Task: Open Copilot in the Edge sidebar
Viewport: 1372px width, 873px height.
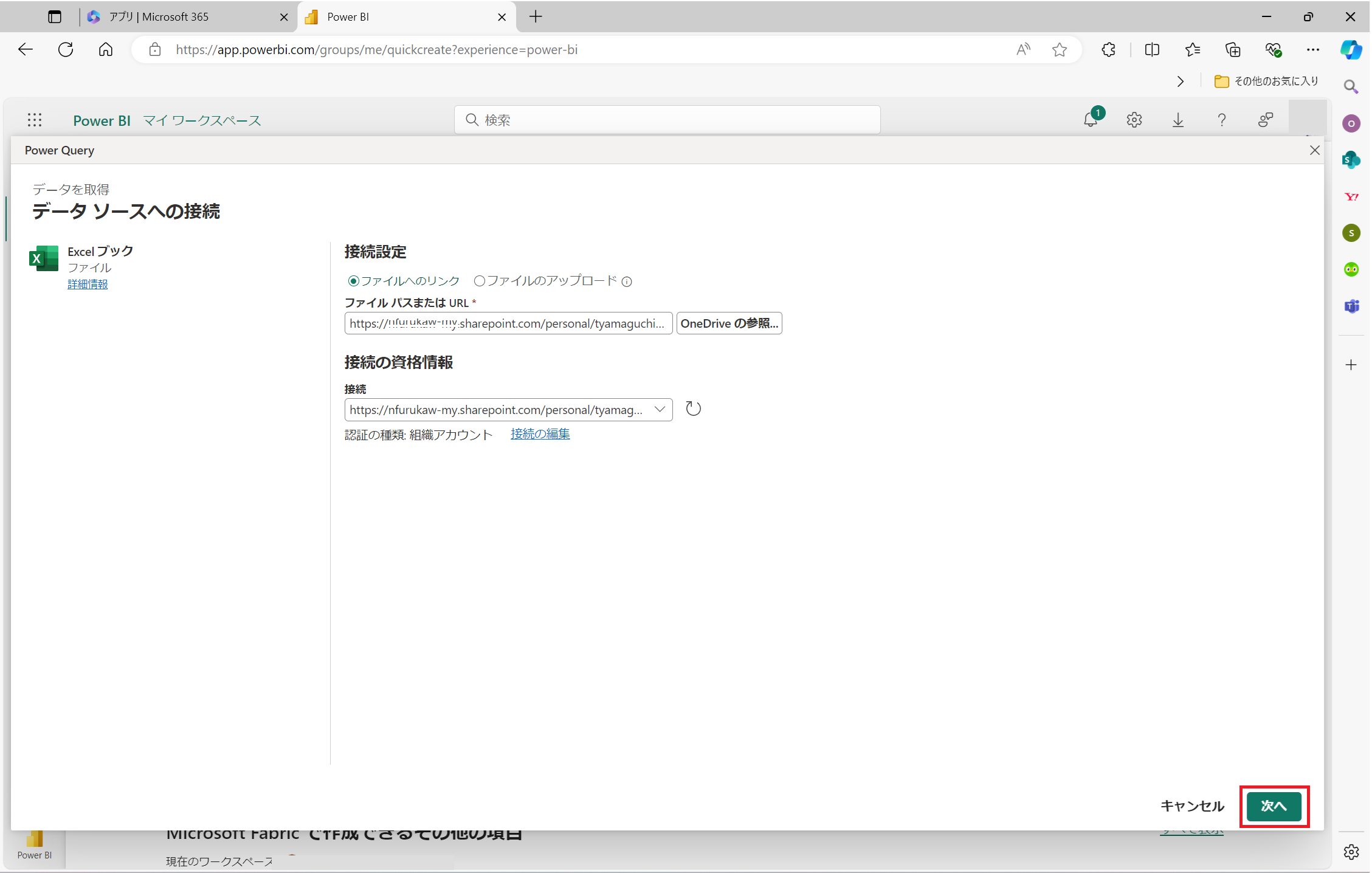Action: pos(1351,49)
